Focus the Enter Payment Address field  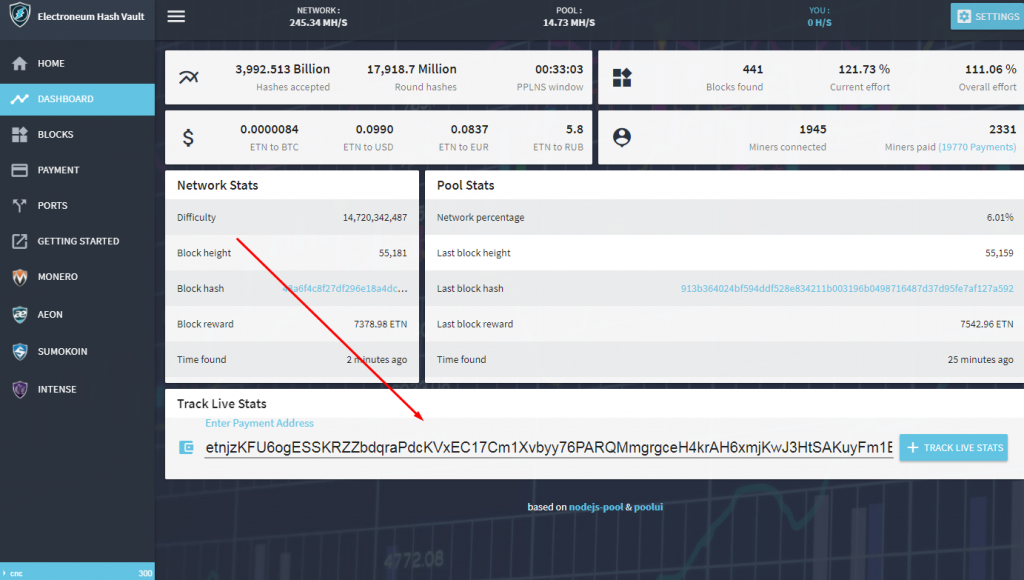click(x=548, y=448)
